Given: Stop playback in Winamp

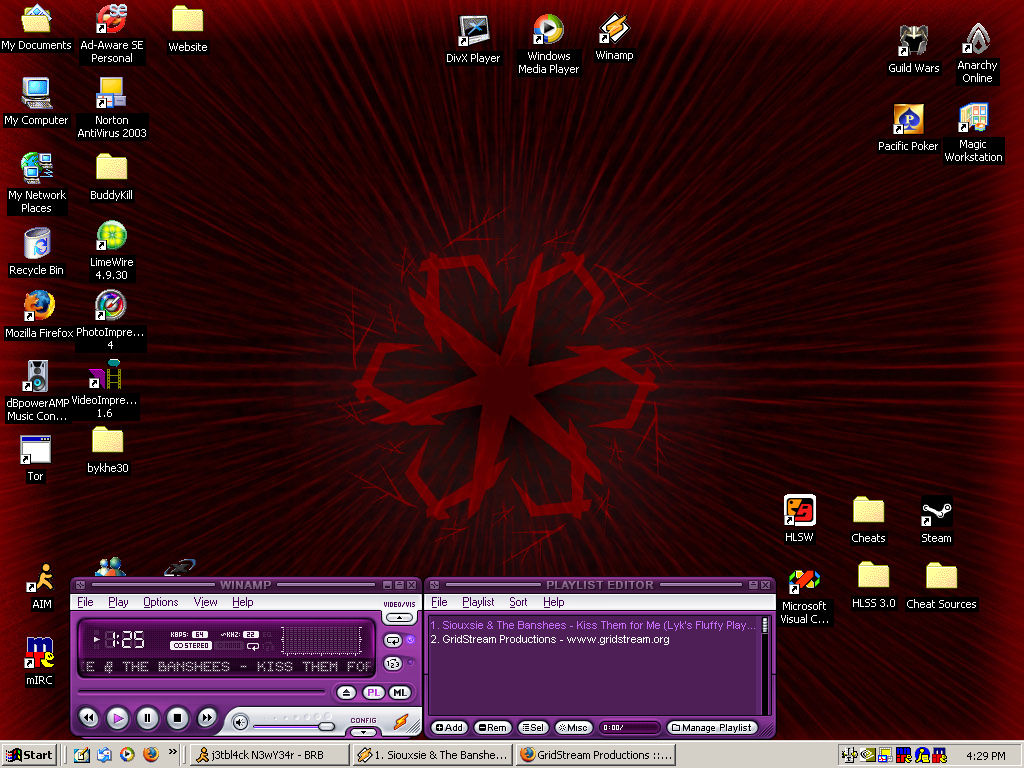Looking at the screenshot, I should [x=177, y=717].
